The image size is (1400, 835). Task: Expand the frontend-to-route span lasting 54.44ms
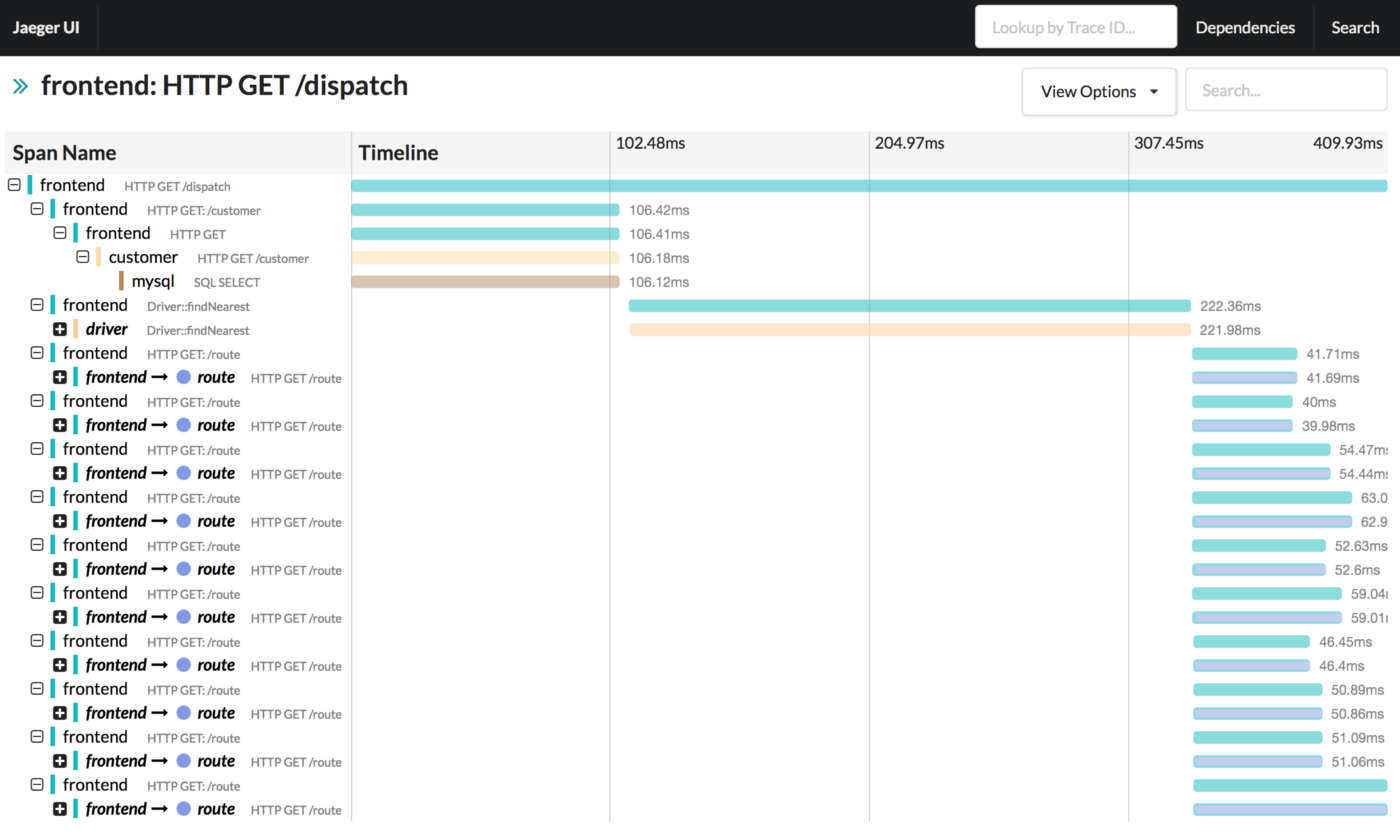pos(60,473)
